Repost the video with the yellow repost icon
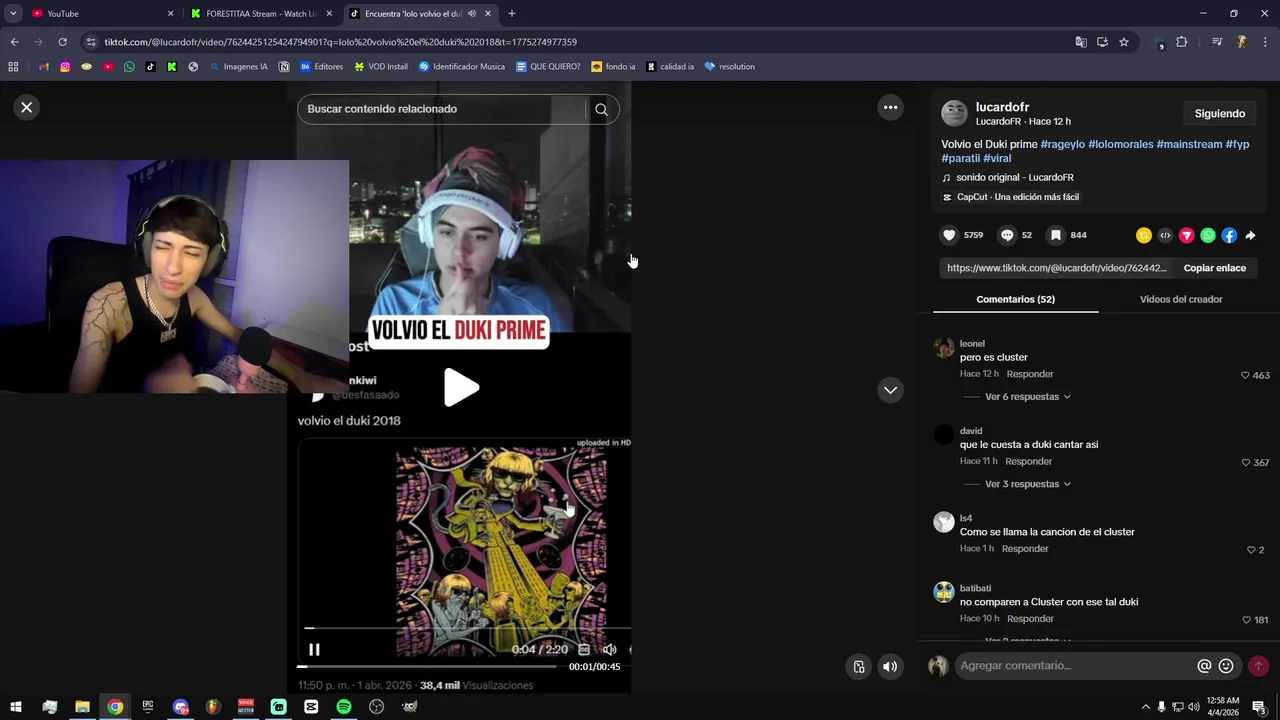Screen dimensions: 1280x720 1144,236
